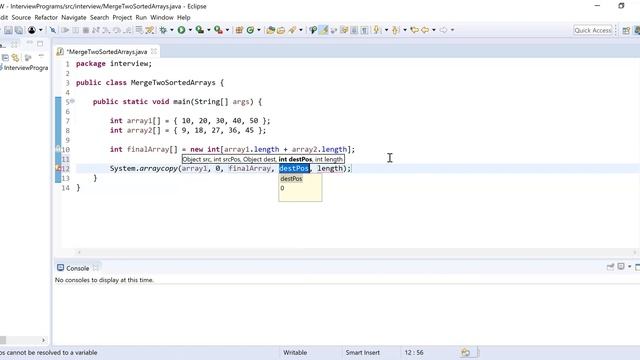
Task: Open the External Tools dropdown arrow
Action: coord(227,30)
